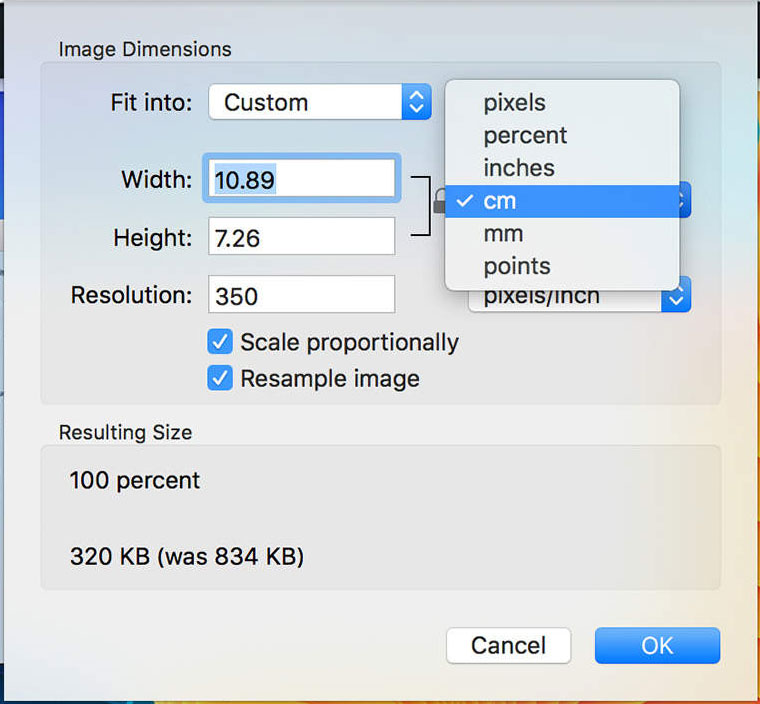Pick mm from the units menu
The width and height of the screenshot is (760, 704).
point(503,234)
